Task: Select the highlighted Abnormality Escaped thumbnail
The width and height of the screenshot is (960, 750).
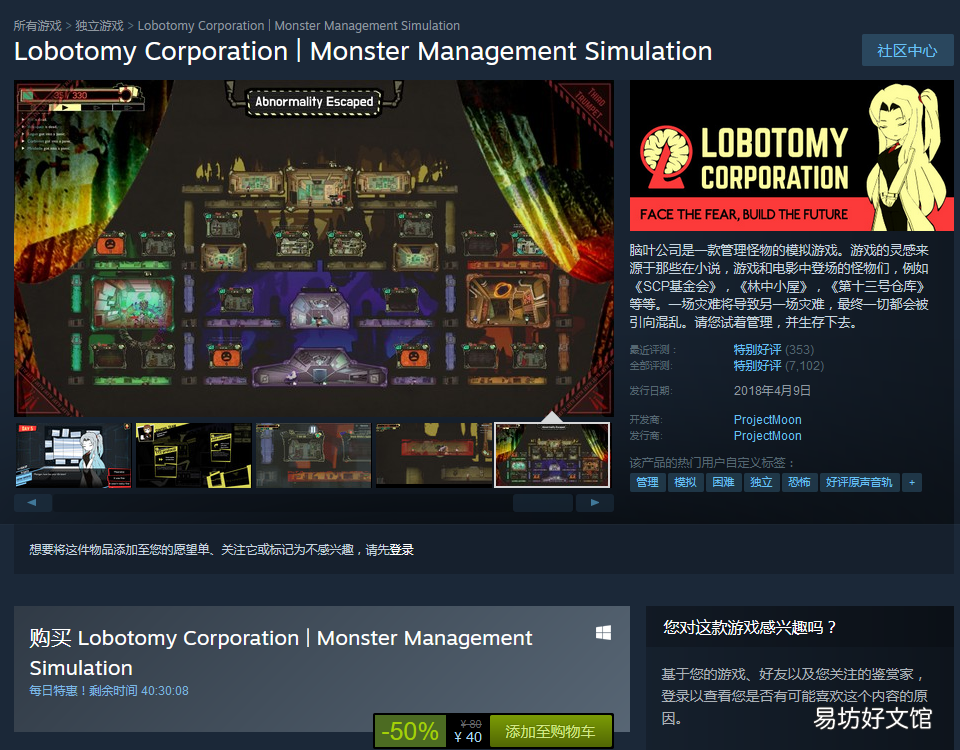Action: [x=552, y=455]
